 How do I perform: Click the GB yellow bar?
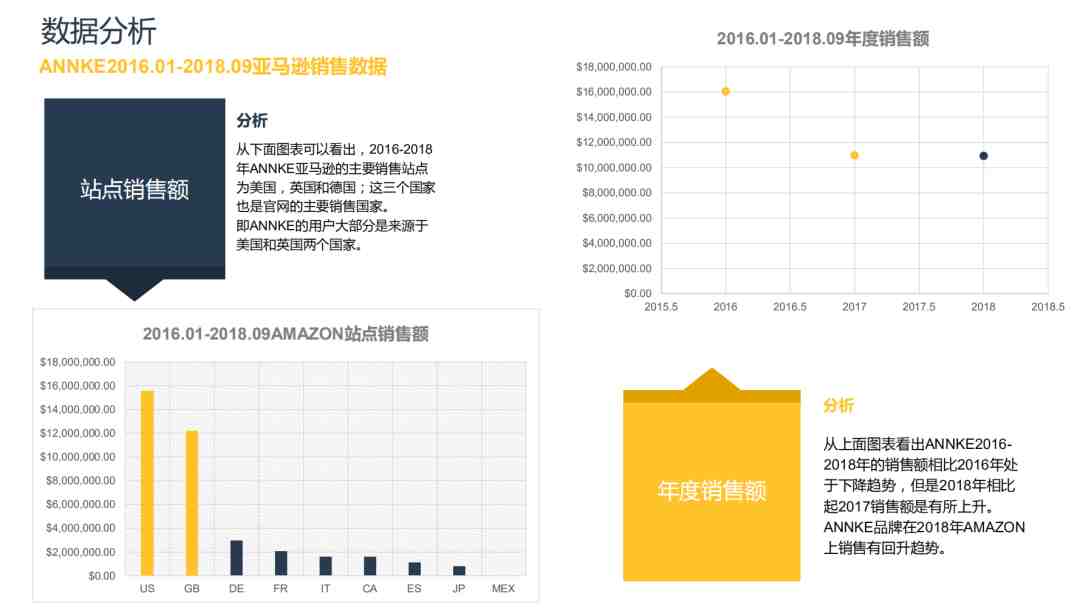(191, 503)
